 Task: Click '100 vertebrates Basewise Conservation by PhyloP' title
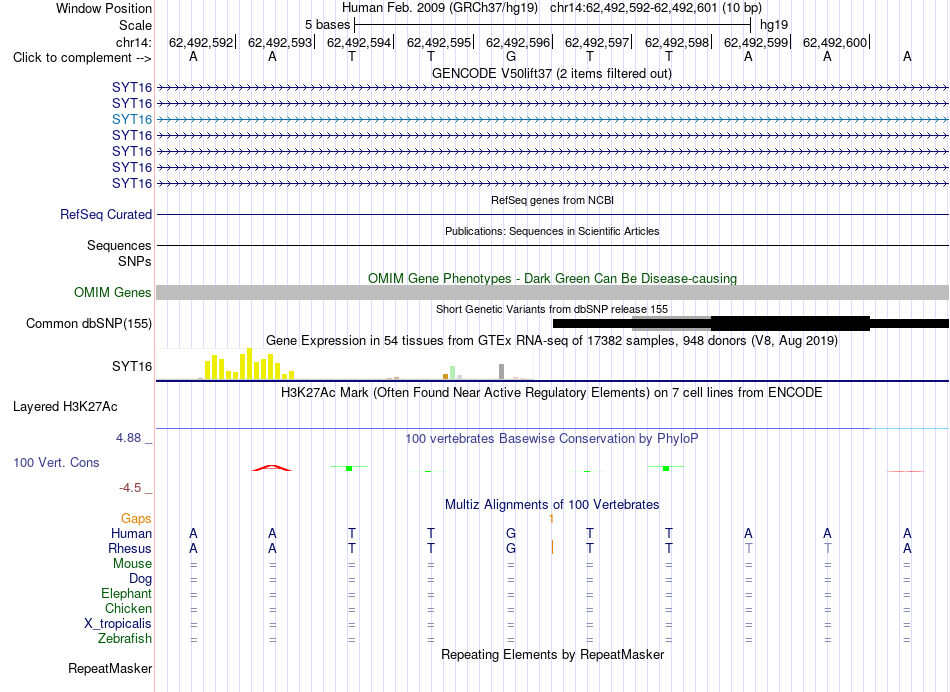tap(552, 438)
